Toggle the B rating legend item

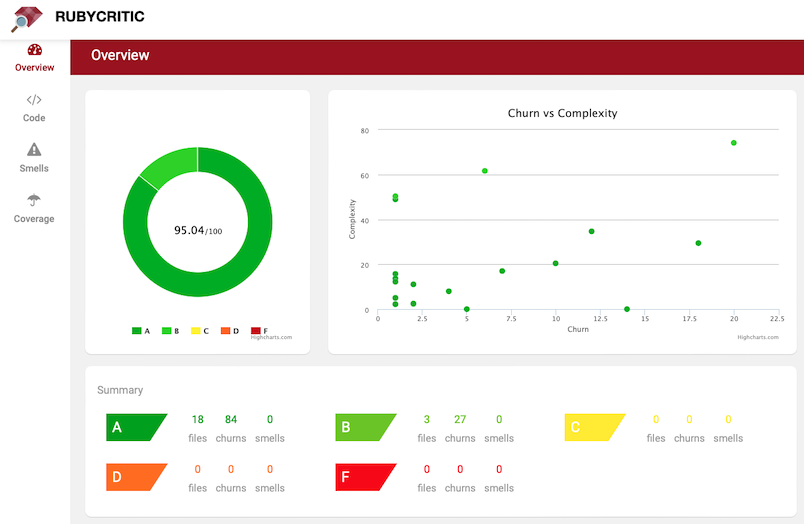point(170,330)
